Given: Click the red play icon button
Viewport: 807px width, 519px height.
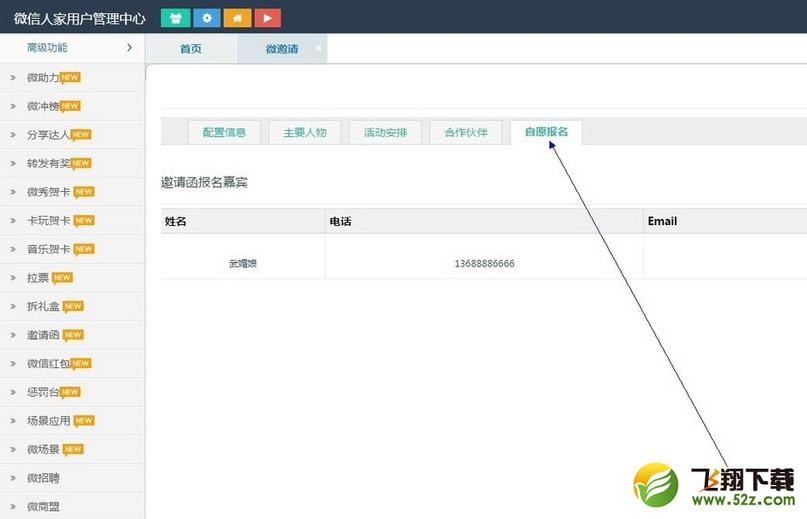Looking at the screenshot, I should click(x=268, y=18).
